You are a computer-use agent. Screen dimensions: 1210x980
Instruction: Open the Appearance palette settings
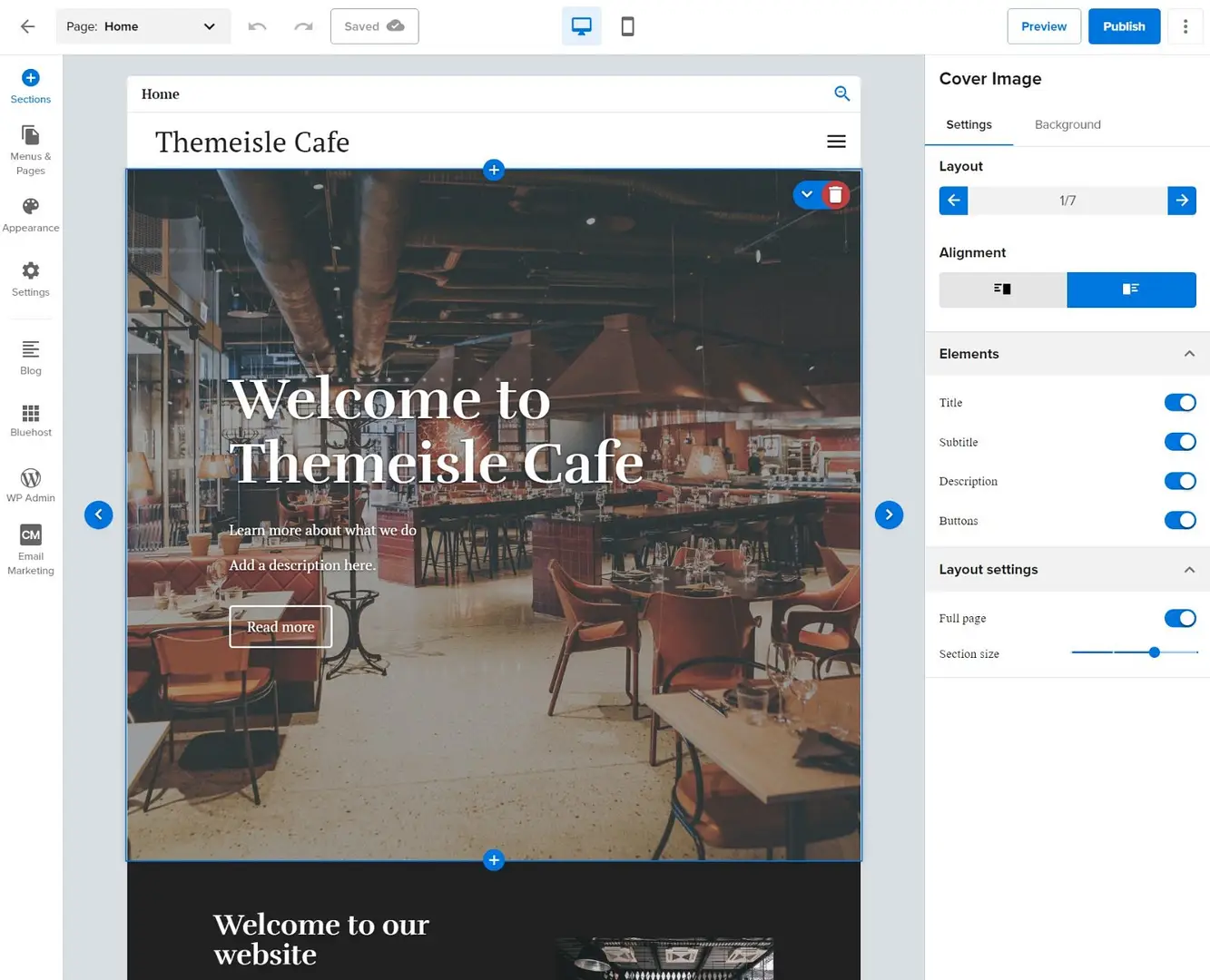point(31,215)
